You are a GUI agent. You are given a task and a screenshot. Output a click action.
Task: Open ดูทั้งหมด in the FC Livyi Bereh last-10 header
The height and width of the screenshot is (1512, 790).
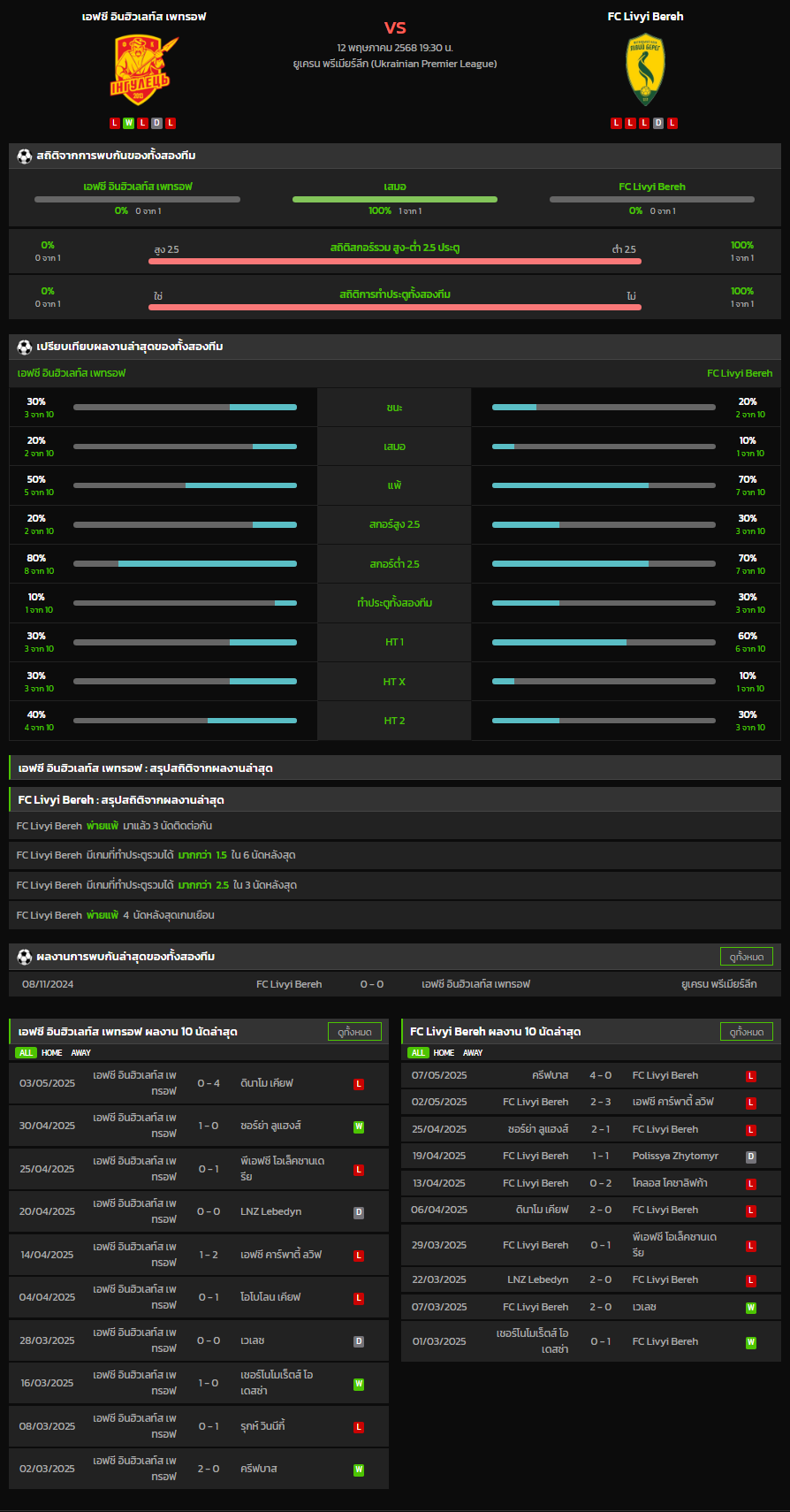(x=747, y=1032)
